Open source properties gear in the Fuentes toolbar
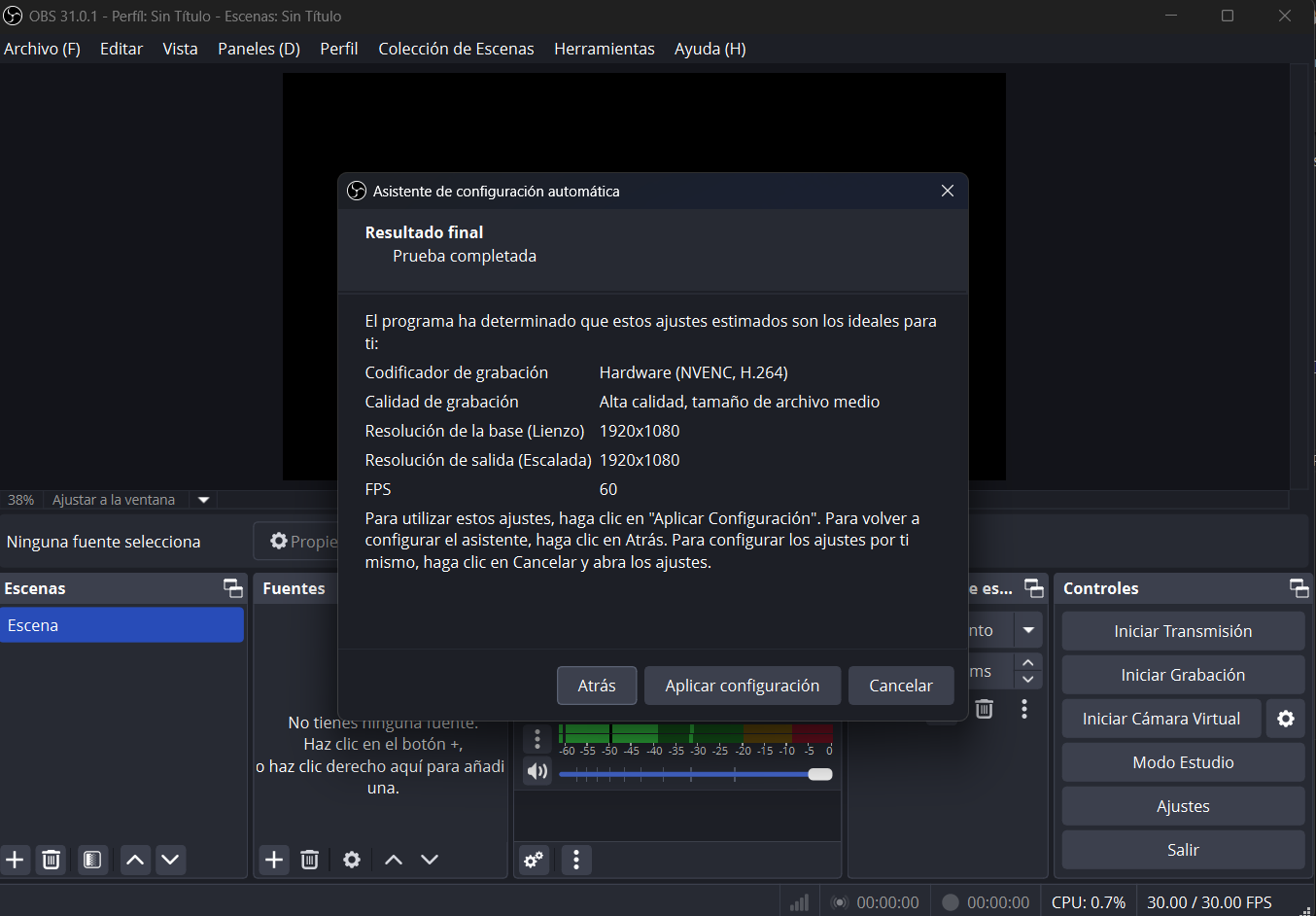This screenshot has width=1316, height=916. point(352,860)
